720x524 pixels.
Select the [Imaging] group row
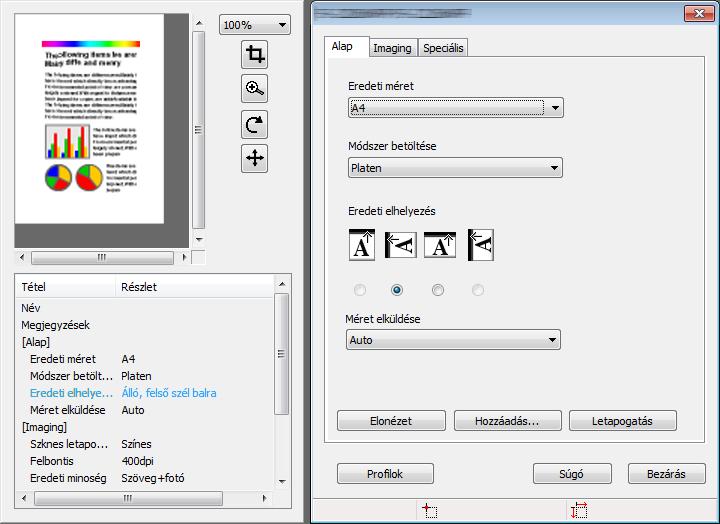click(x=145, y=427)
